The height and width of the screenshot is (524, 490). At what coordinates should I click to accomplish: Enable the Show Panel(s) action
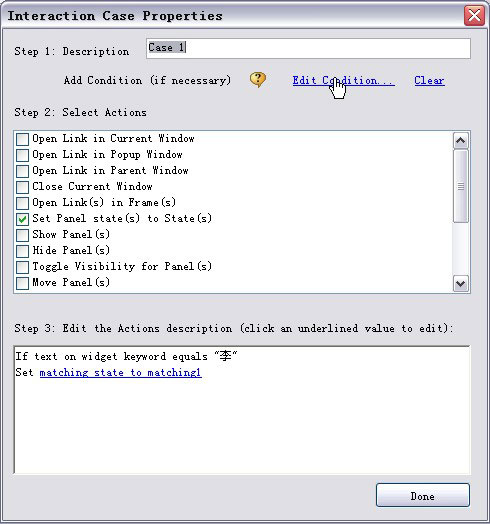pos(22,235)
